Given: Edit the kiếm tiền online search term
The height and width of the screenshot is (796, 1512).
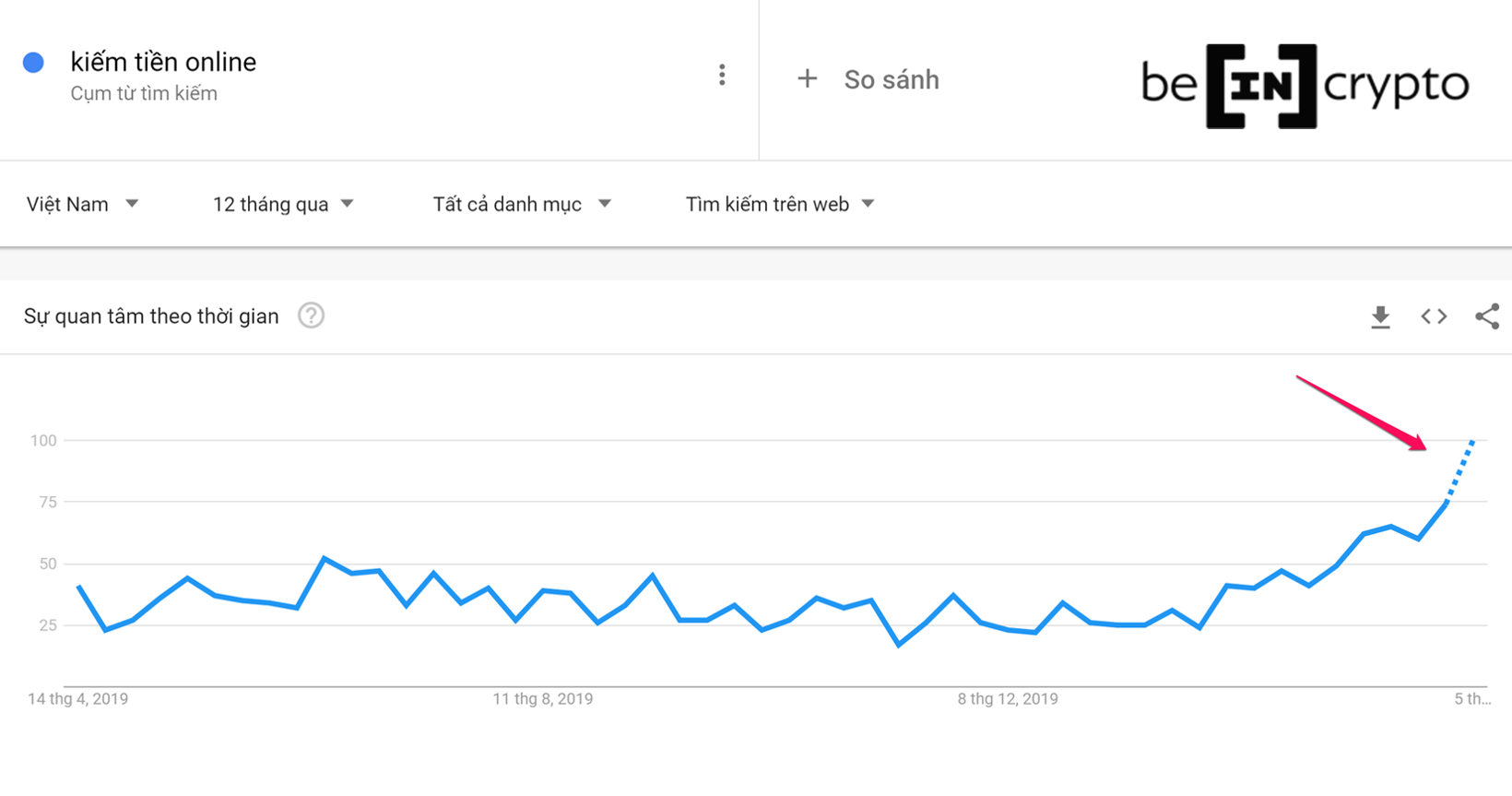Looking at the screenshot, I should (163, 62).
